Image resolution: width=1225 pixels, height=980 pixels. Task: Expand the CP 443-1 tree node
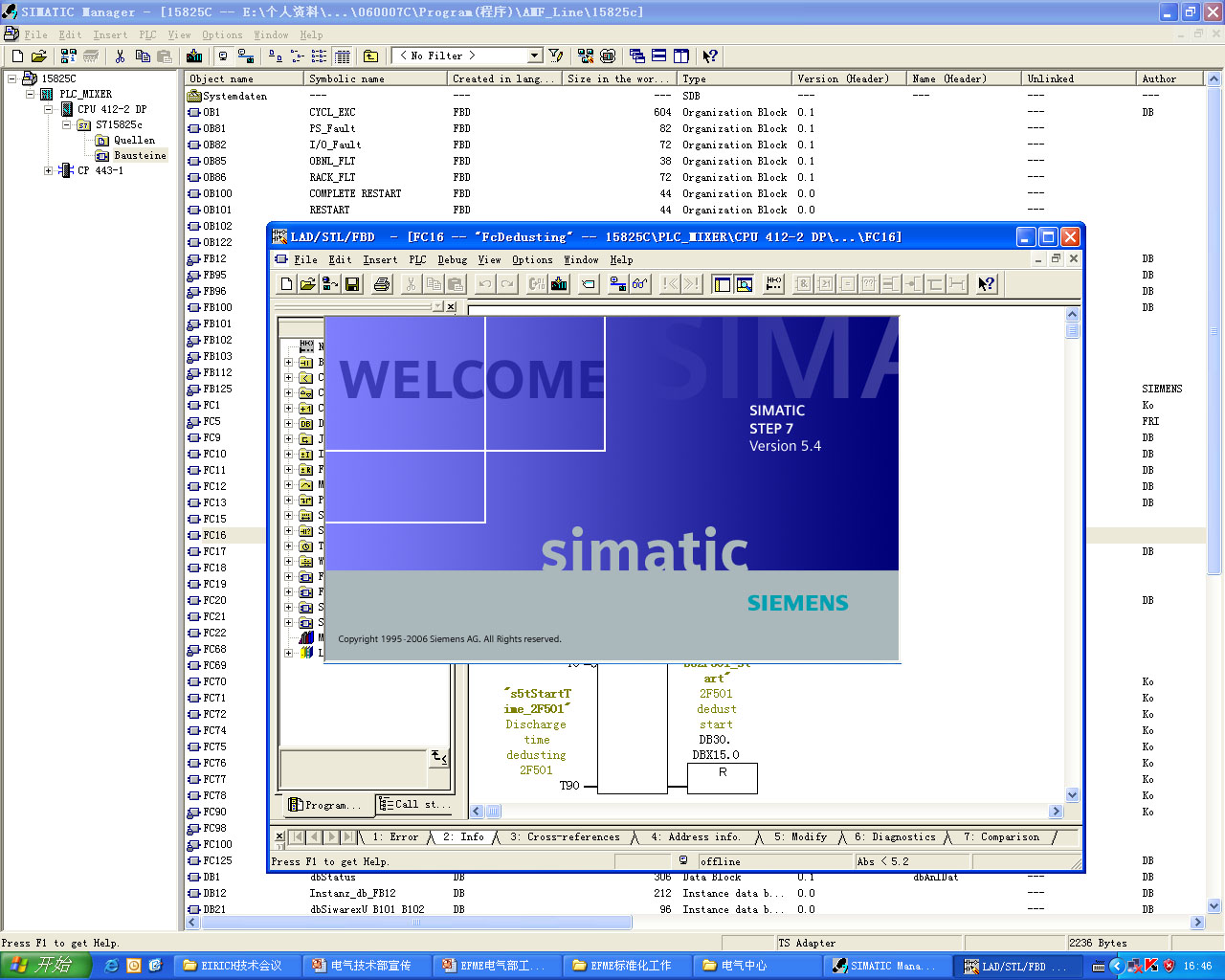click(x=49, y=170)
